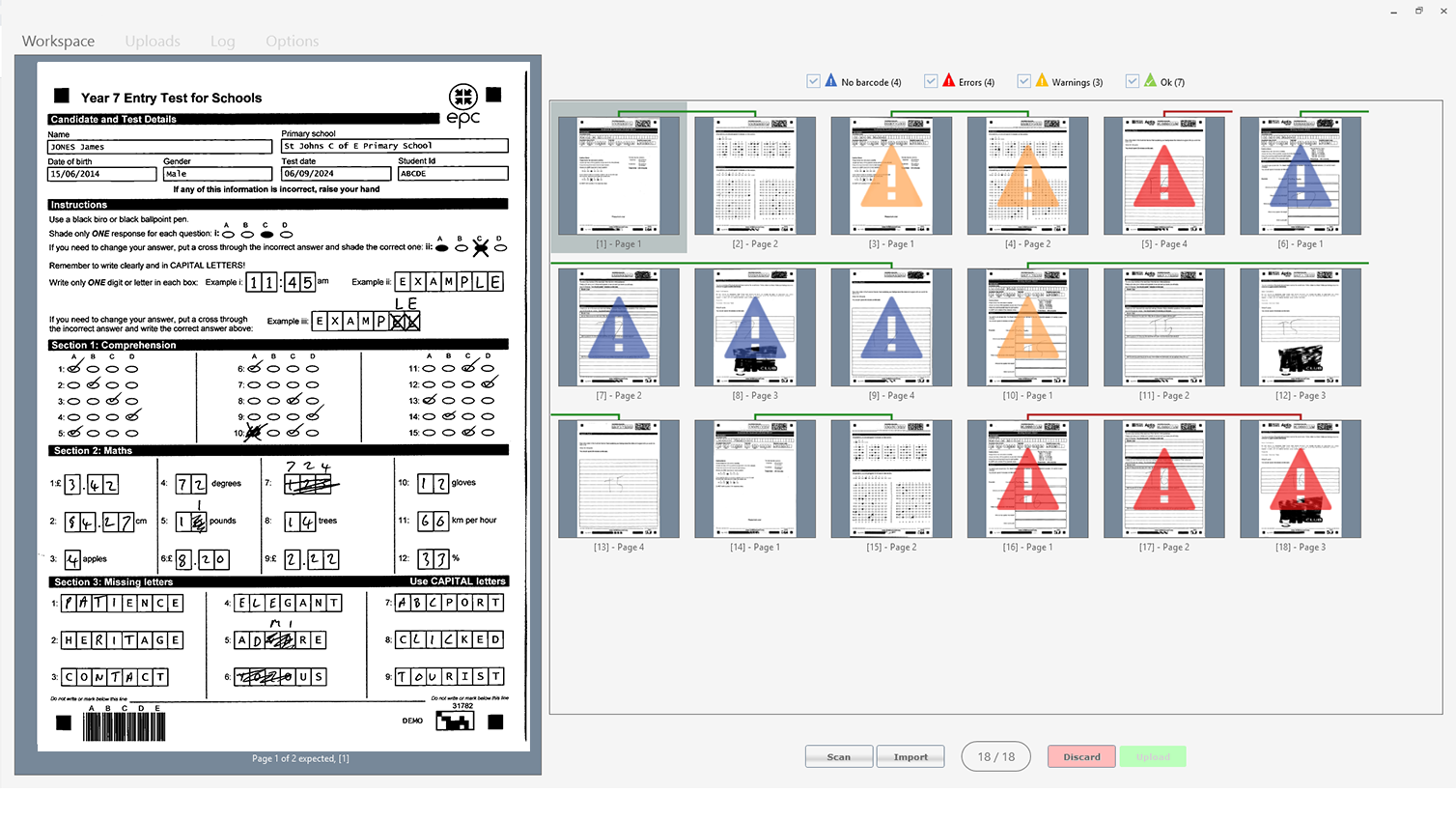Screen dimensions: 1456x821
Task: Click the Name field showing JONES James
Action: (x=159, y=147)
